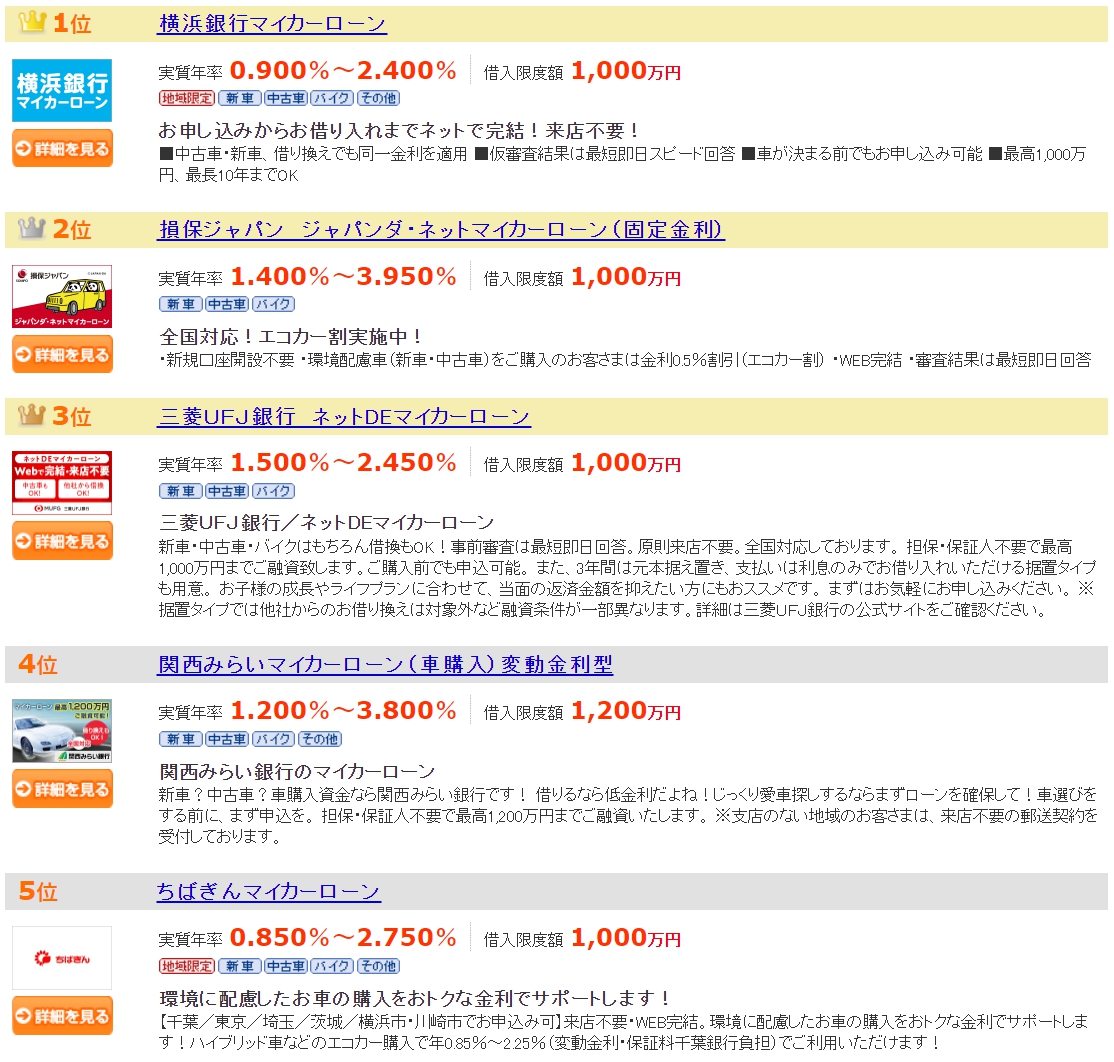Click 詳細を見る button under ちばぎん logo
This screenshot has width=1114, height=1062.
point(63,1016)
